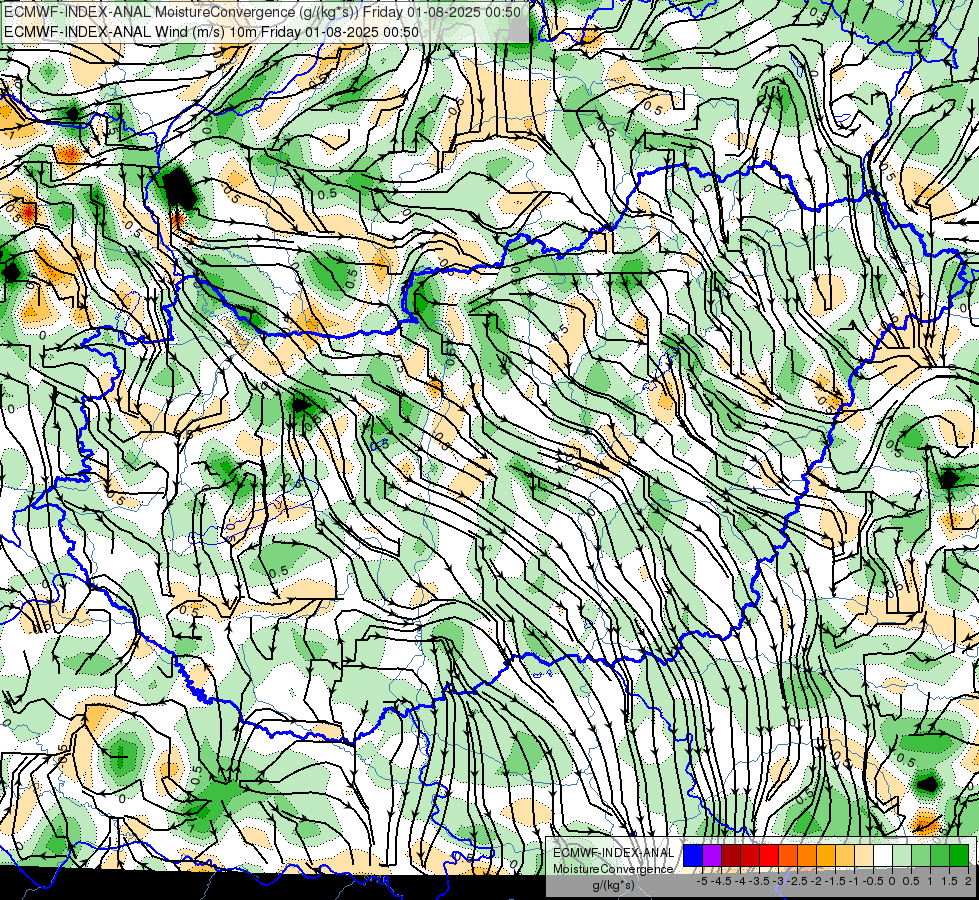Click the darkest green legend swatch
Screen dimensions: 979x900
pos(959,856)
